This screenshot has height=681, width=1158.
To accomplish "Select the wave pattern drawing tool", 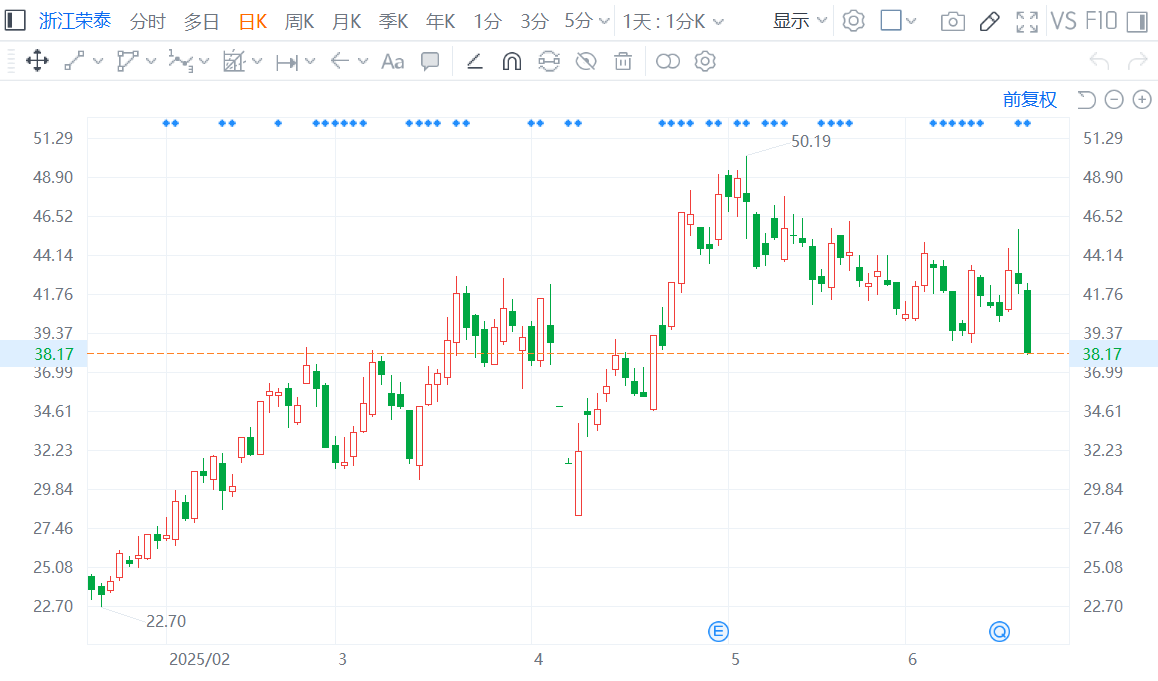I will point(180,61).
